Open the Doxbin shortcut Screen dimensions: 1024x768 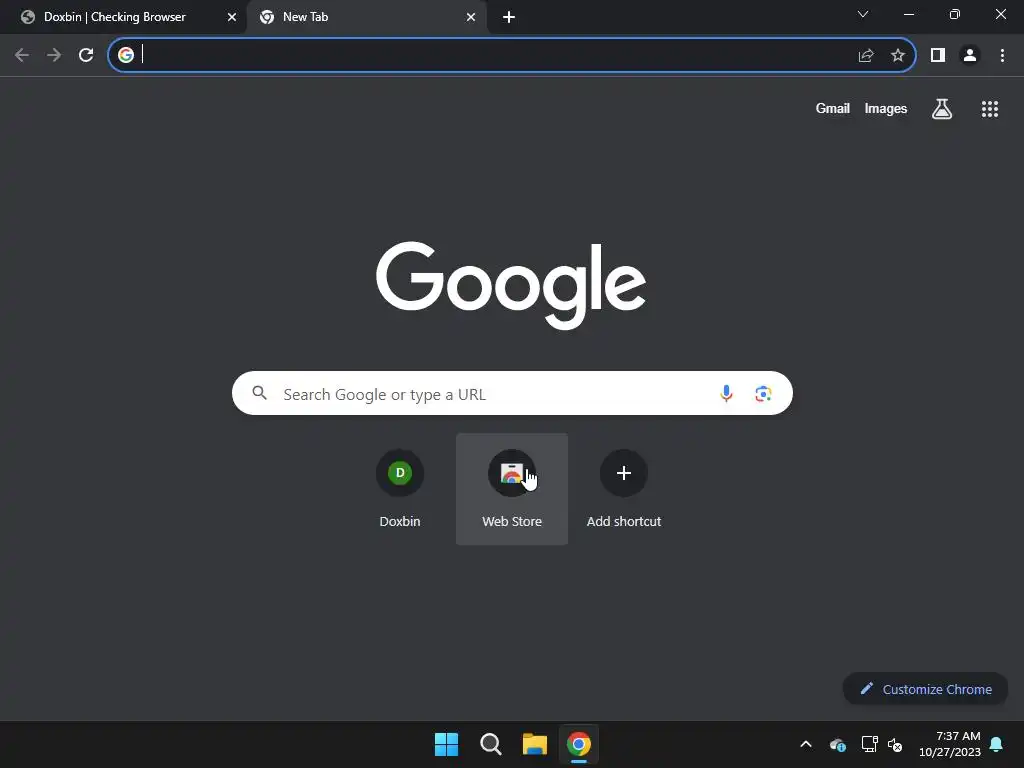pos(400,488)
